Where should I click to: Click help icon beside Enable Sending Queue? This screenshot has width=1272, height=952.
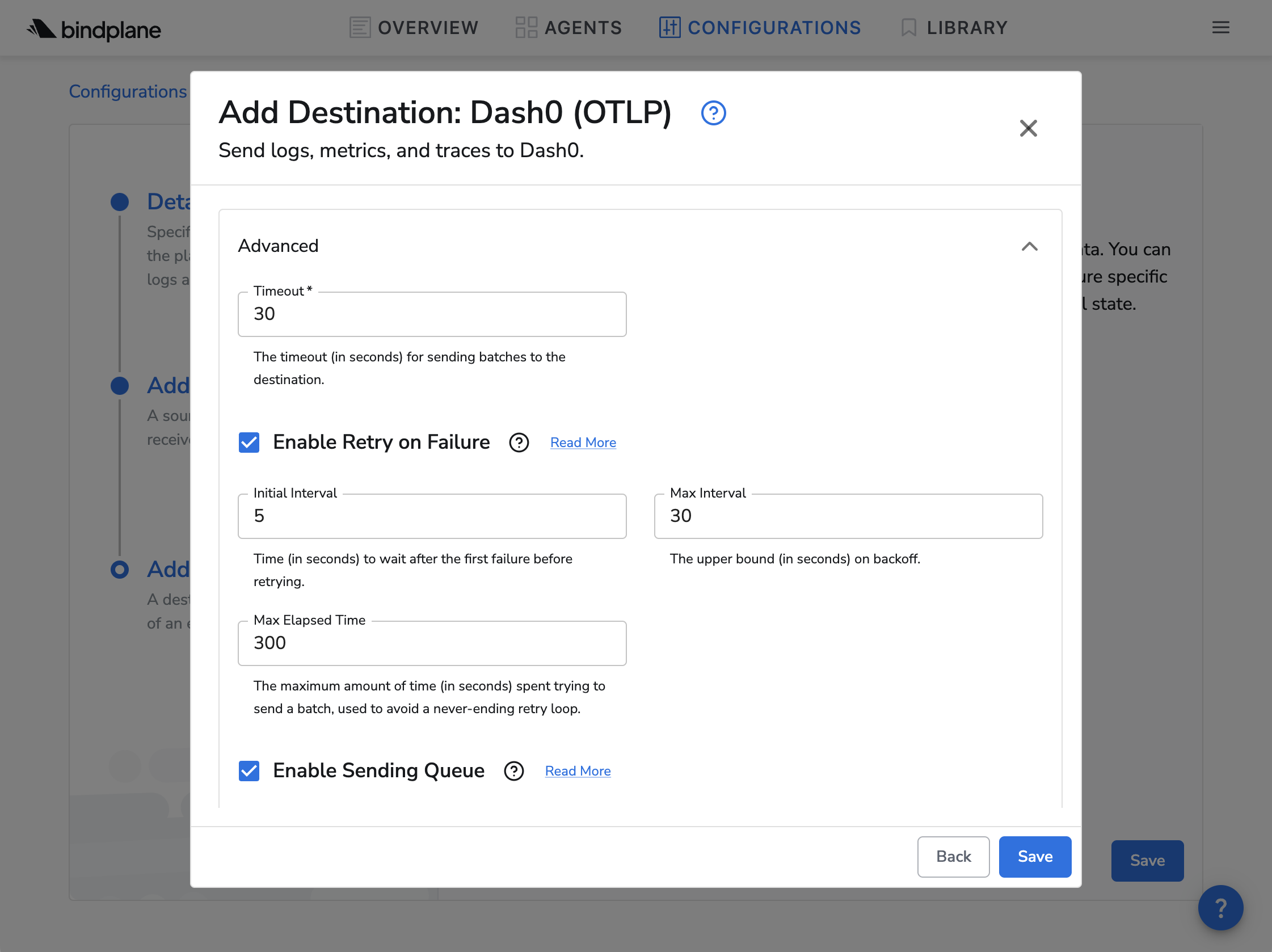click(x=513, y=771)
